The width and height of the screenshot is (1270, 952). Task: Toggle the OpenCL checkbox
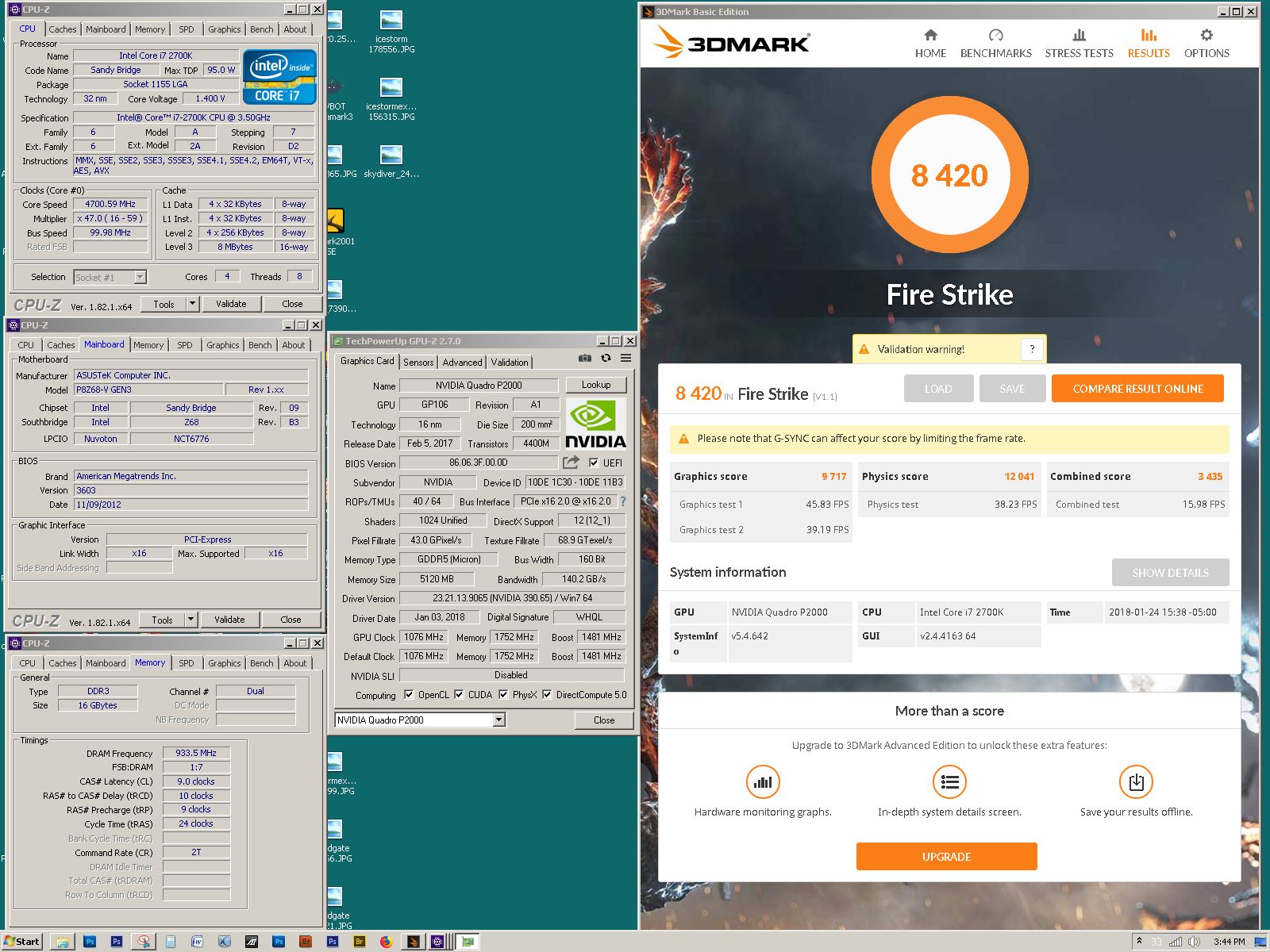pyautogui.click(x=409, y=695)
